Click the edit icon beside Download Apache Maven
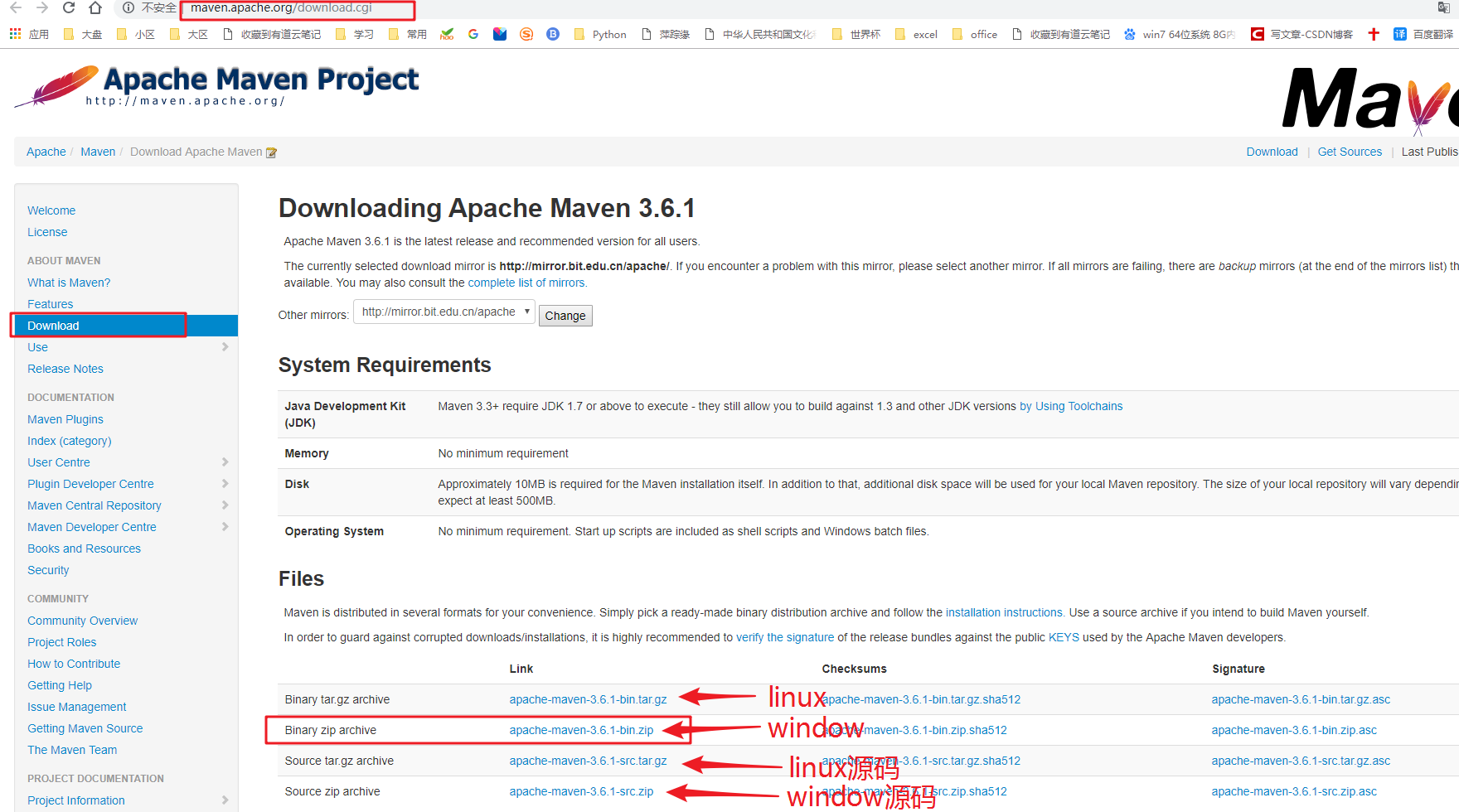 [x=271, y=152]
